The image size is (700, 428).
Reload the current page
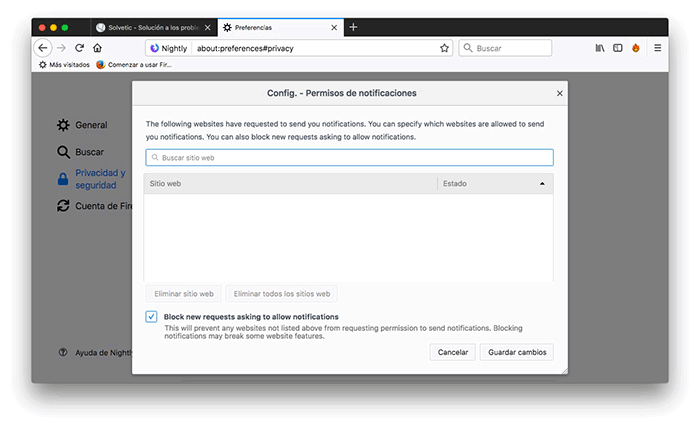click(79, 47)
